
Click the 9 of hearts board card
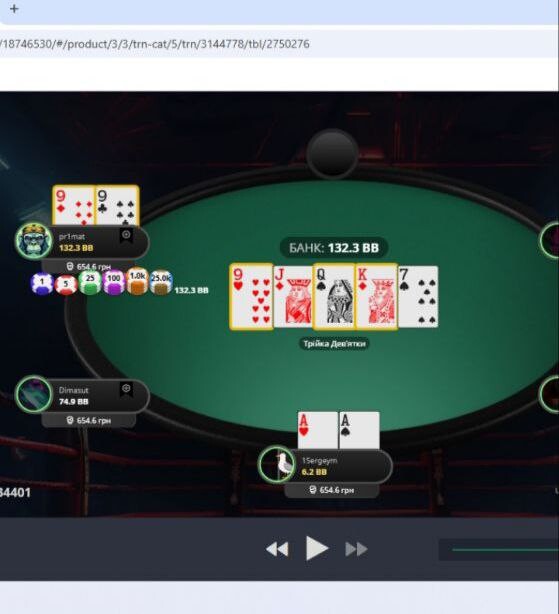[251, 296]
